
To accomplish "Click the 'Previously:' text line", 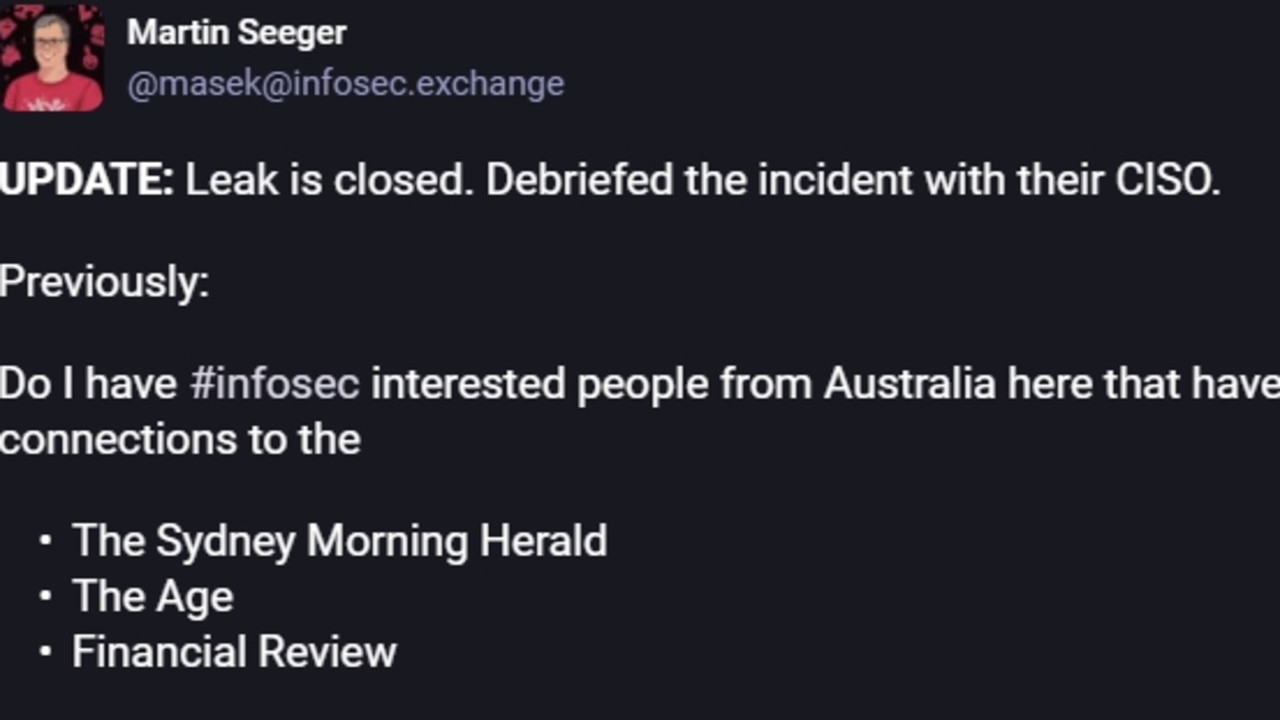I will 104,282.
